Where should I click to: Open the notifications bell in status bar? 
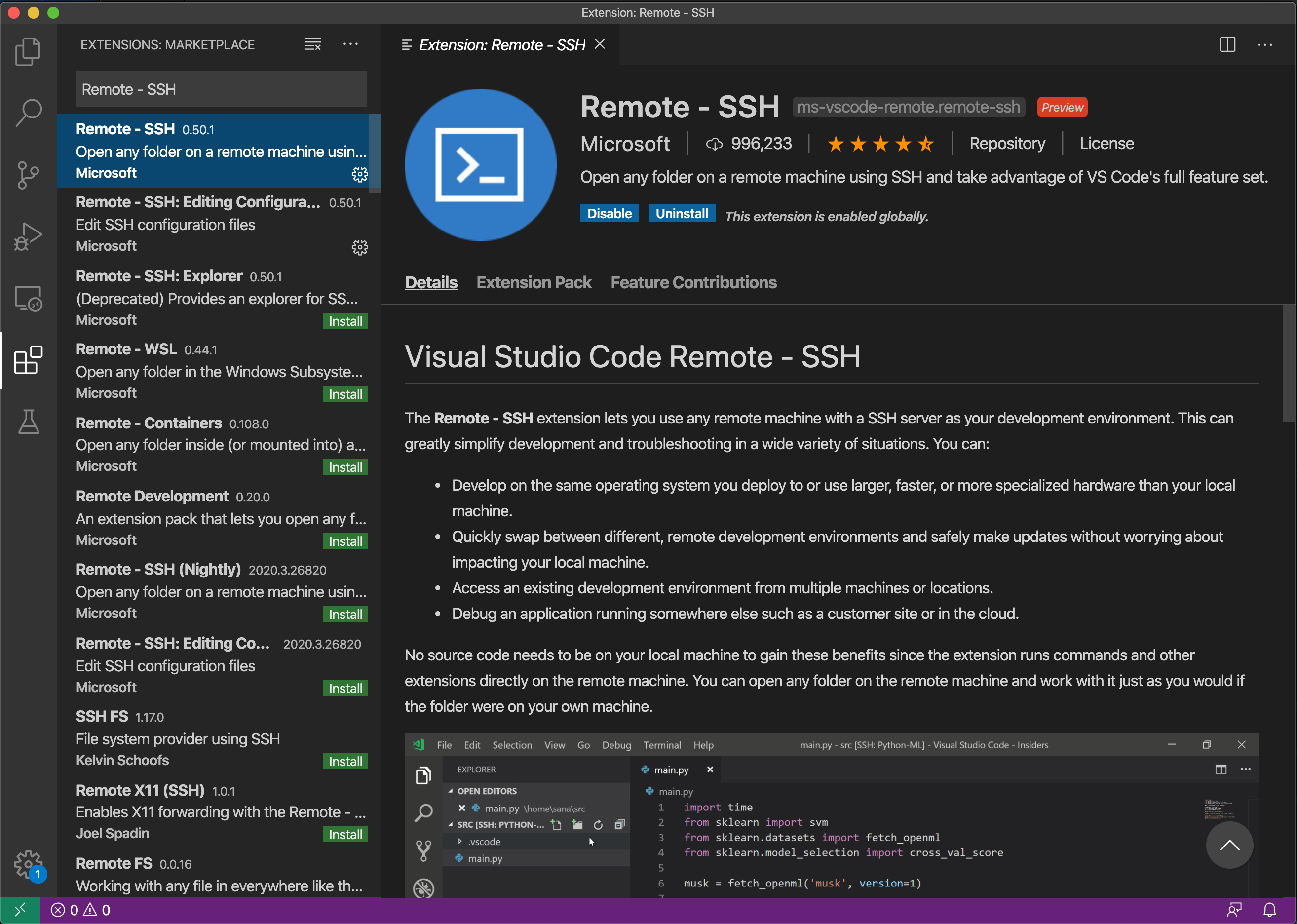coord(1269,910)
